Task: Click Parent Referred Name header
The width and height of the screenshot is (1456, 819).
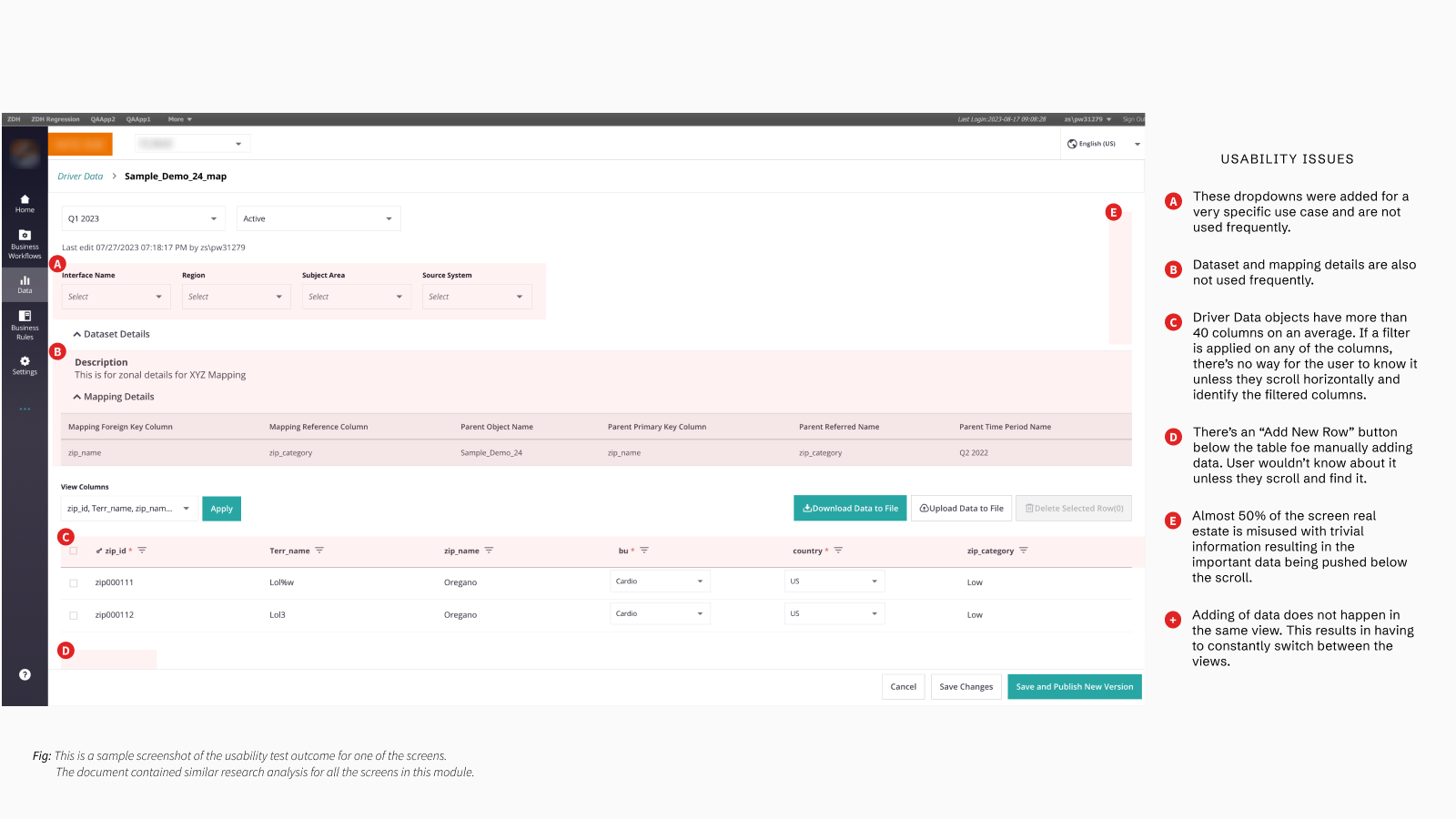Action: [x=839, y=427]
